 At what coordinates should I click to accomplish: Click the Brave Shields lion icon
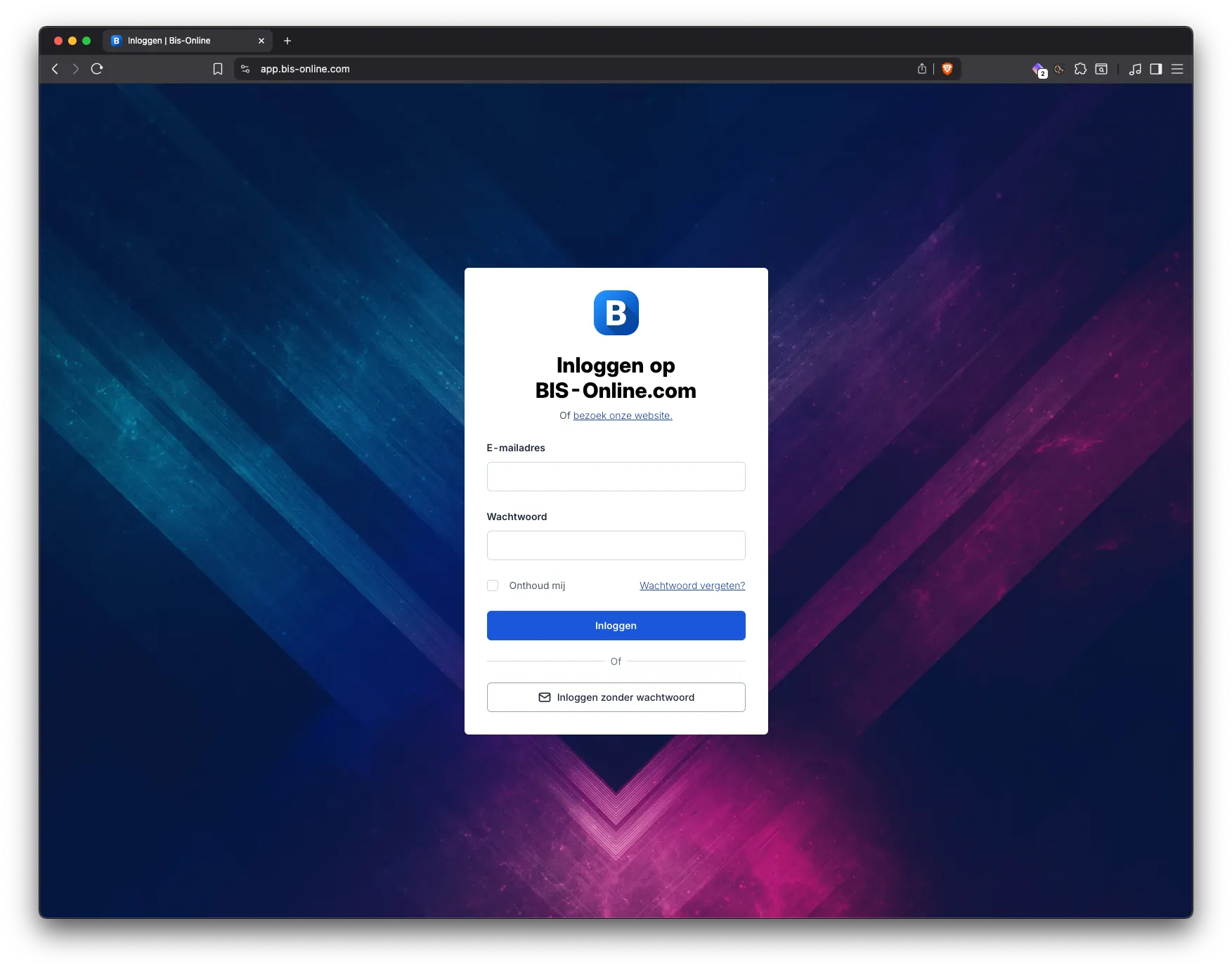947,69
